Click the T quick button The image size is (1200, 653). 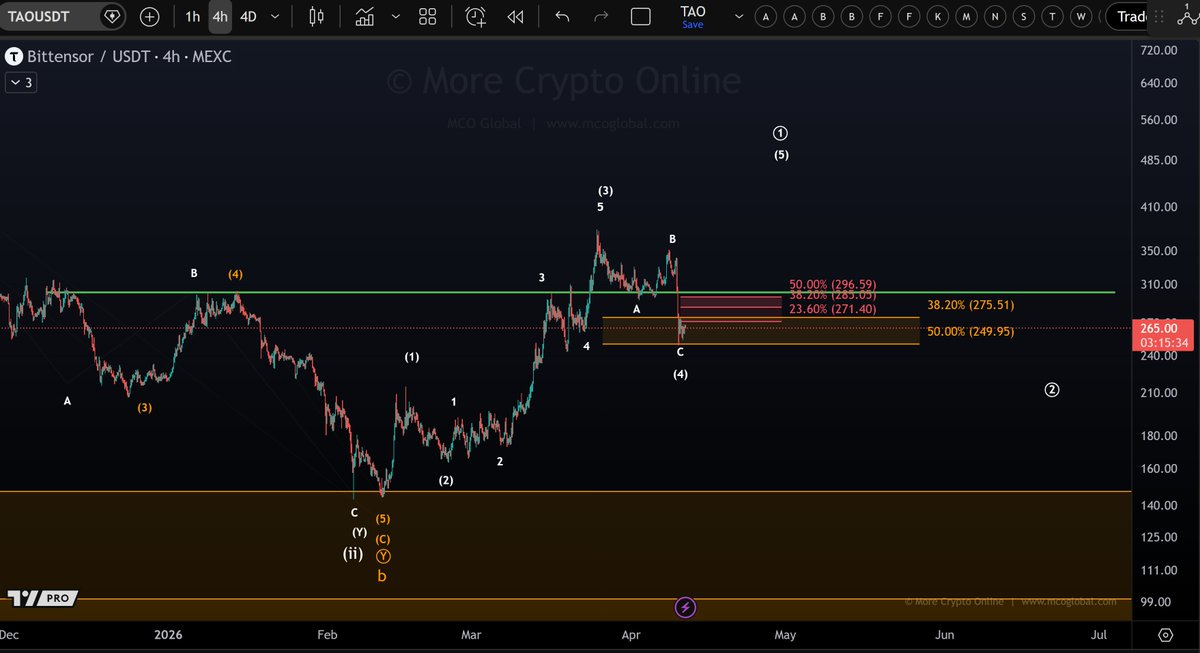[x=1051, y=17]
